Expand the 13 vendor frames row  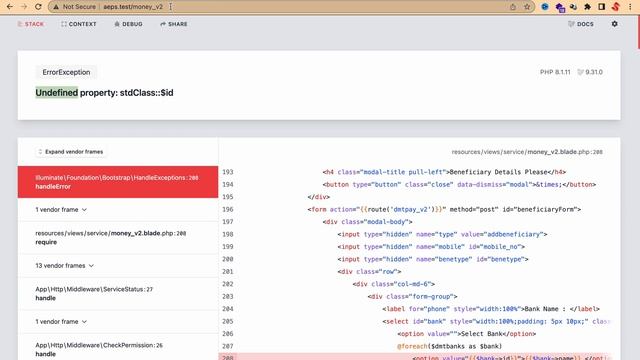[118, 266]
